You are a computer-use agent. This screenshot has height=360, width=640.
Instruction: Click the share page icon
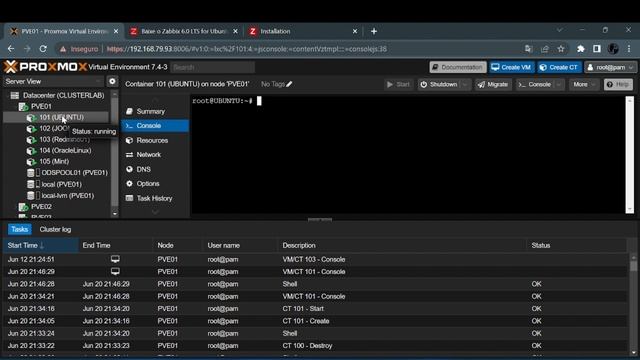(x=544, y=49)
